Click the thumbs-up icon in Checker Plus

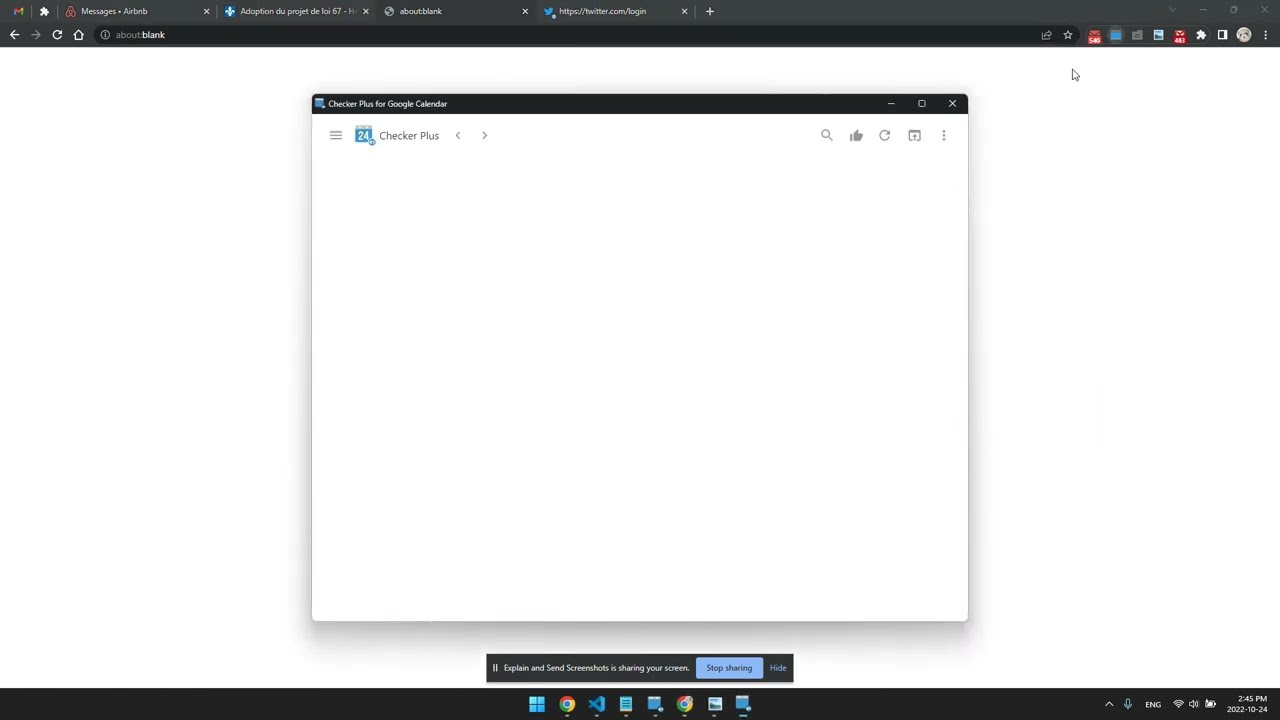point(856,135)
